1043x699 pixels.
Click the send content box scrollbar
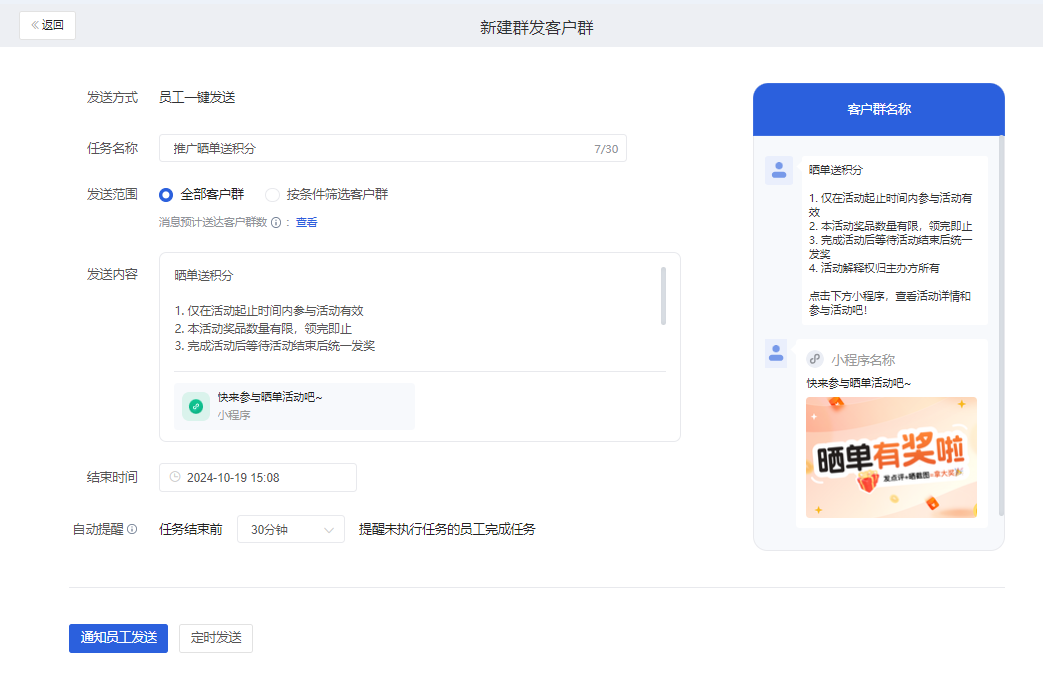663,296
